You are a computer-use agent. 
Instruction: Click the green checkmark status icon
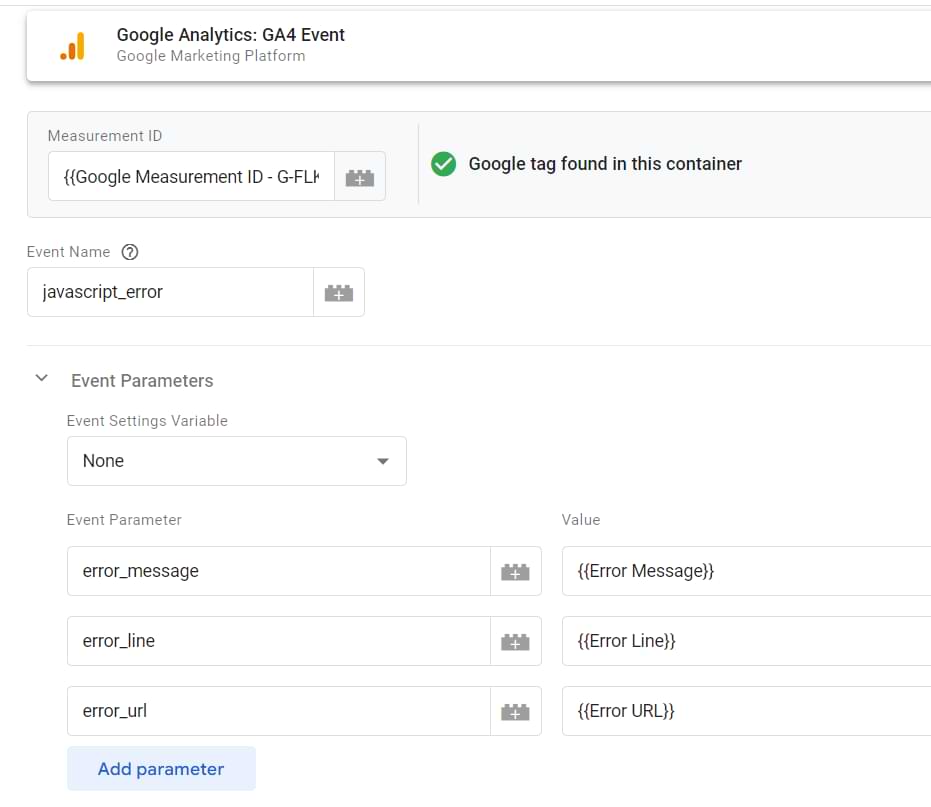point(443,164)
